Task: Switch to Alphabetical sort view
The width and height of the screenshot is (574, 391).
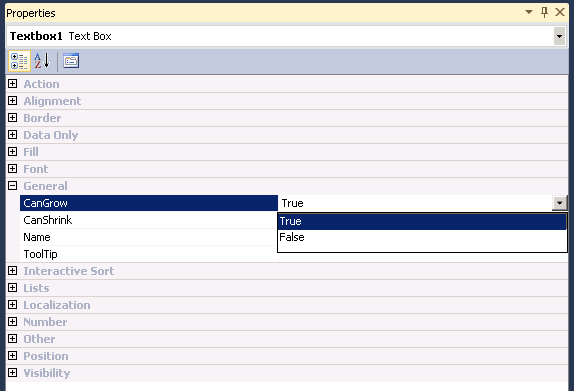Action: click(42, 61)
